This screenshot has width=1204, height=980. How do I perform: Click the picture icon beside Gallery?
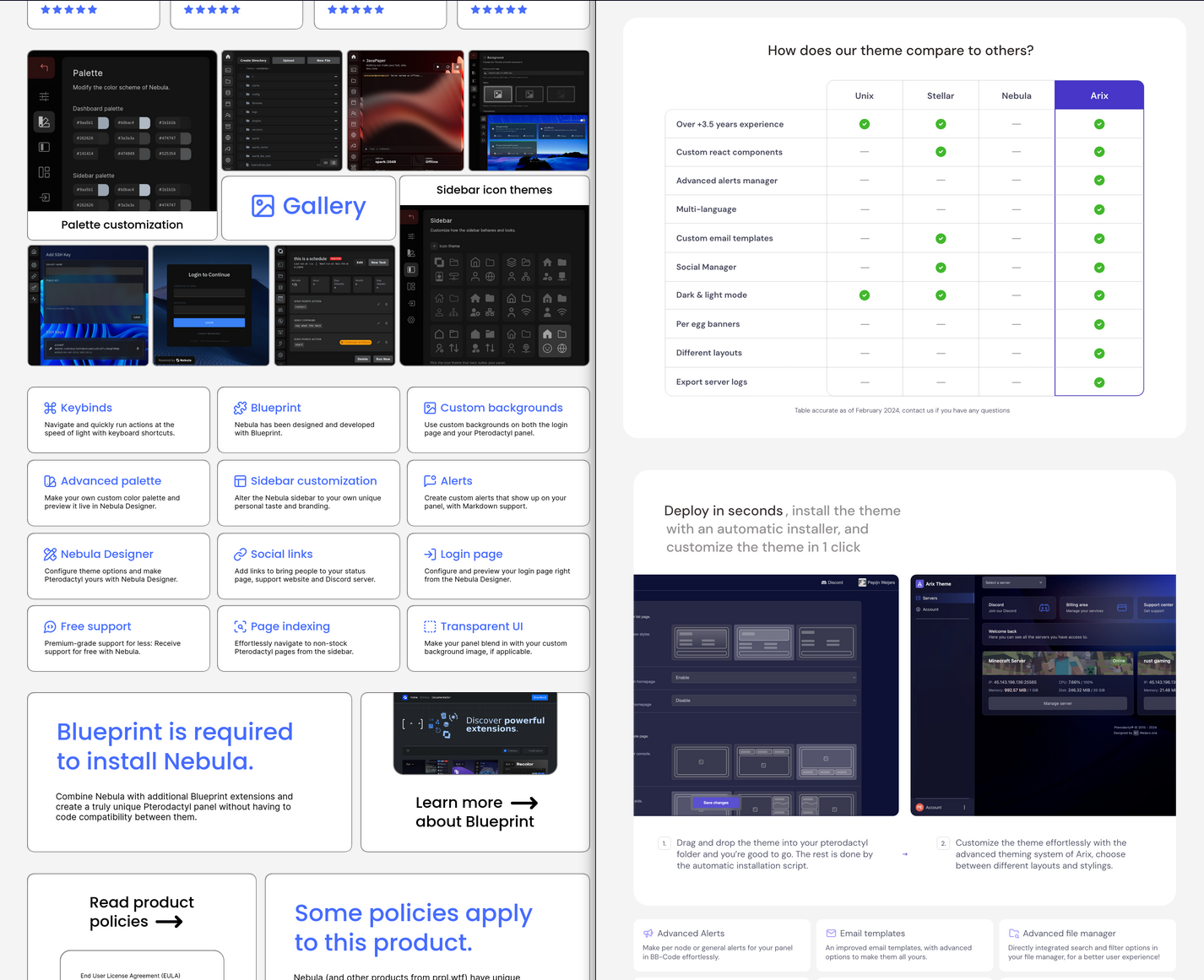(263, 207)
